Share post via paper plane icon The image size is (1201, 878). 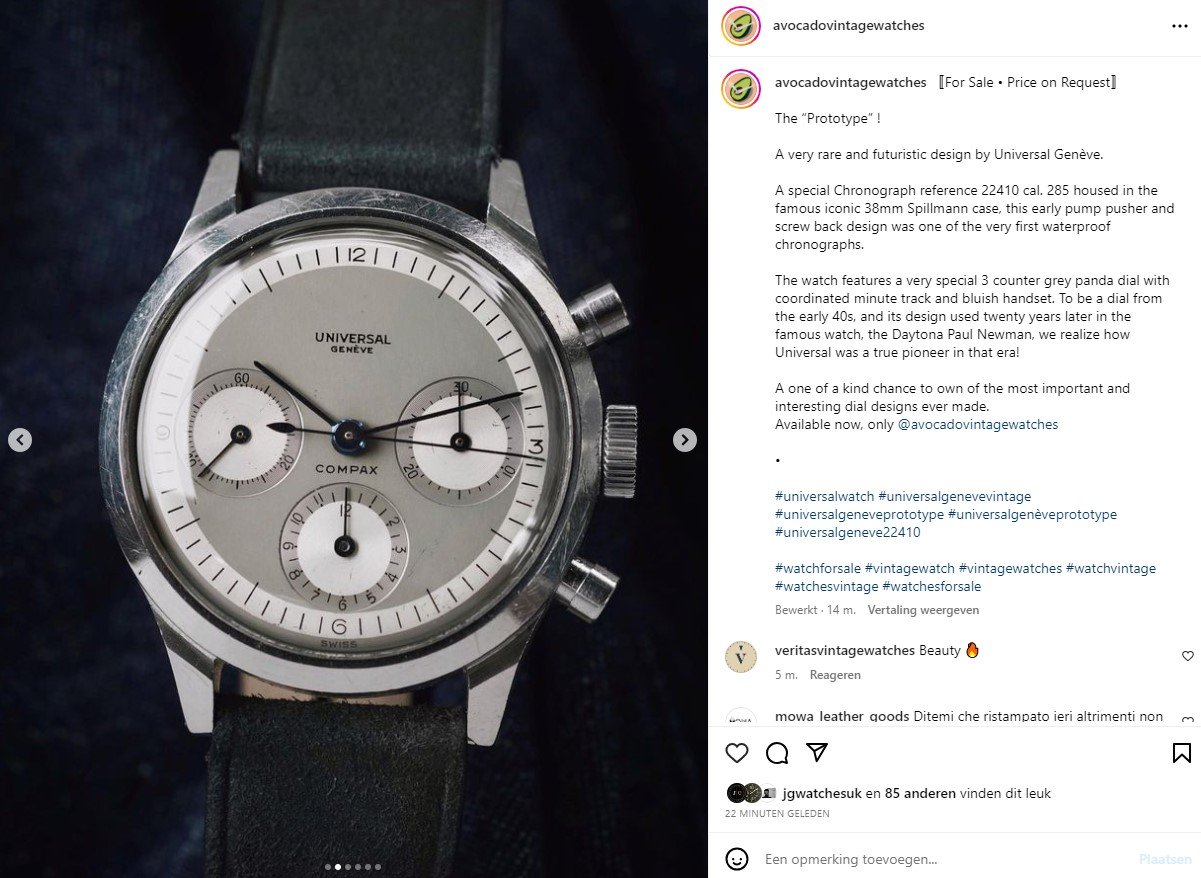(x=817, y=753)
